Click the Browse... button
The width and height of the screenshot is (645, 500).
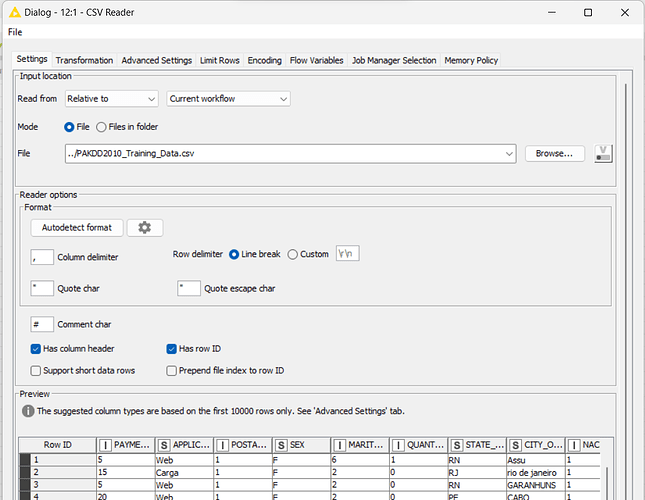tap(555, 153)
